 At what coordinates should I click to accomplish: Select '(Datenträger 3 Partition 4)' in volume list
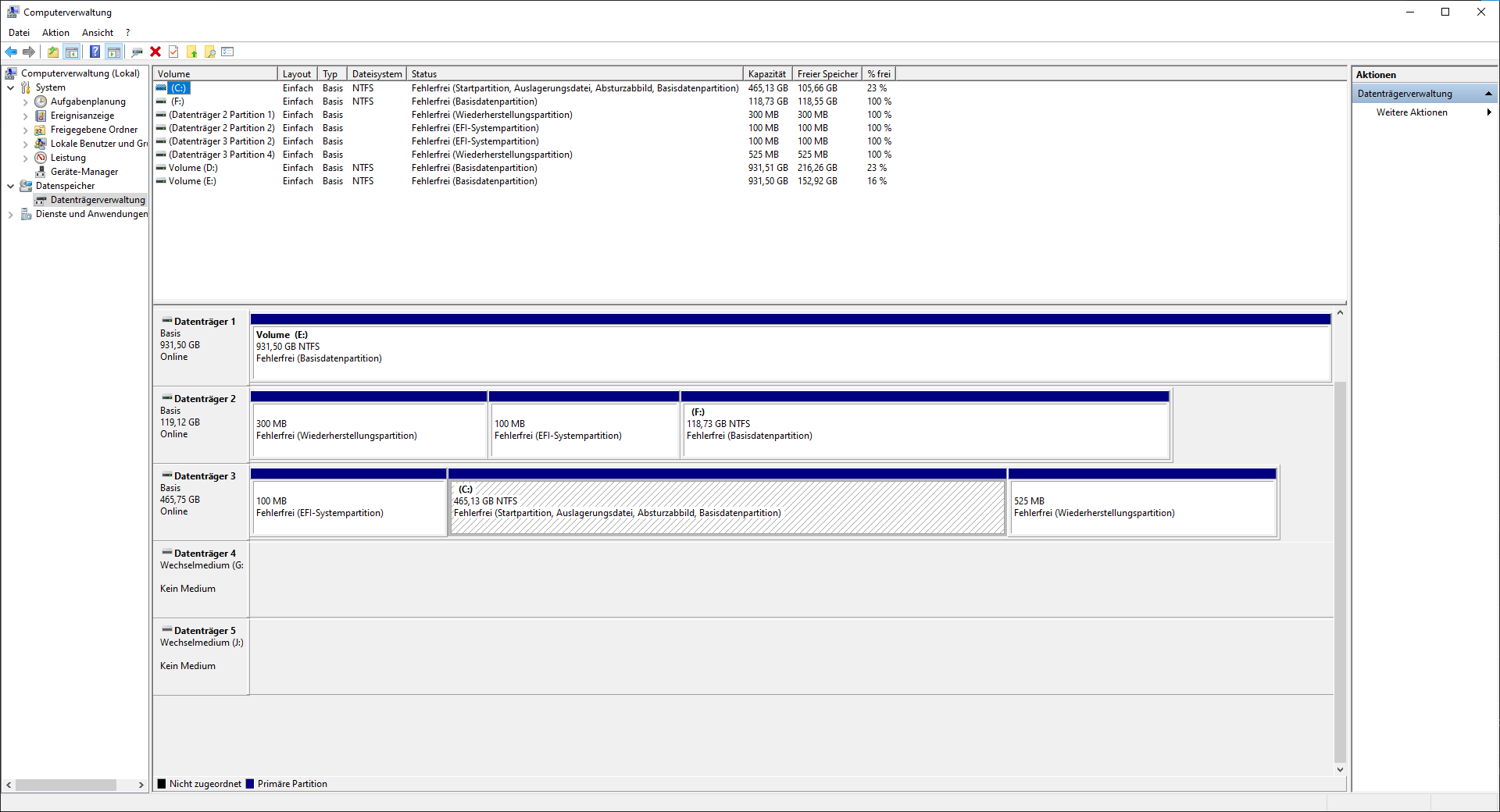523,155
